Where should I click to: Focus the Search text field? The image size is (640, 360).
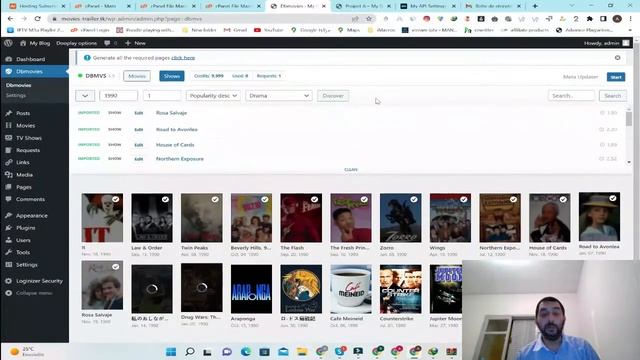[571, 96]
